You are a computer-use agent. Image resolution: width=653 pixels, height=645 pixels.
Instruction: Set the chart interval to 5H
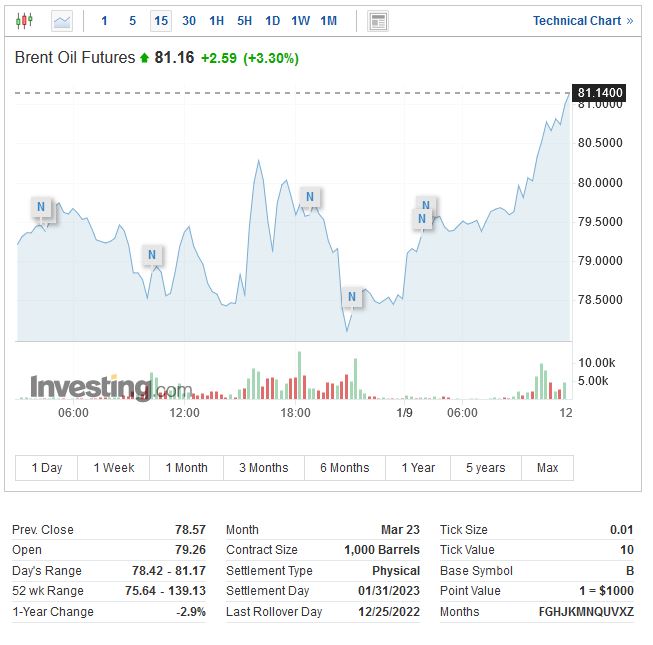click(245, 20)
